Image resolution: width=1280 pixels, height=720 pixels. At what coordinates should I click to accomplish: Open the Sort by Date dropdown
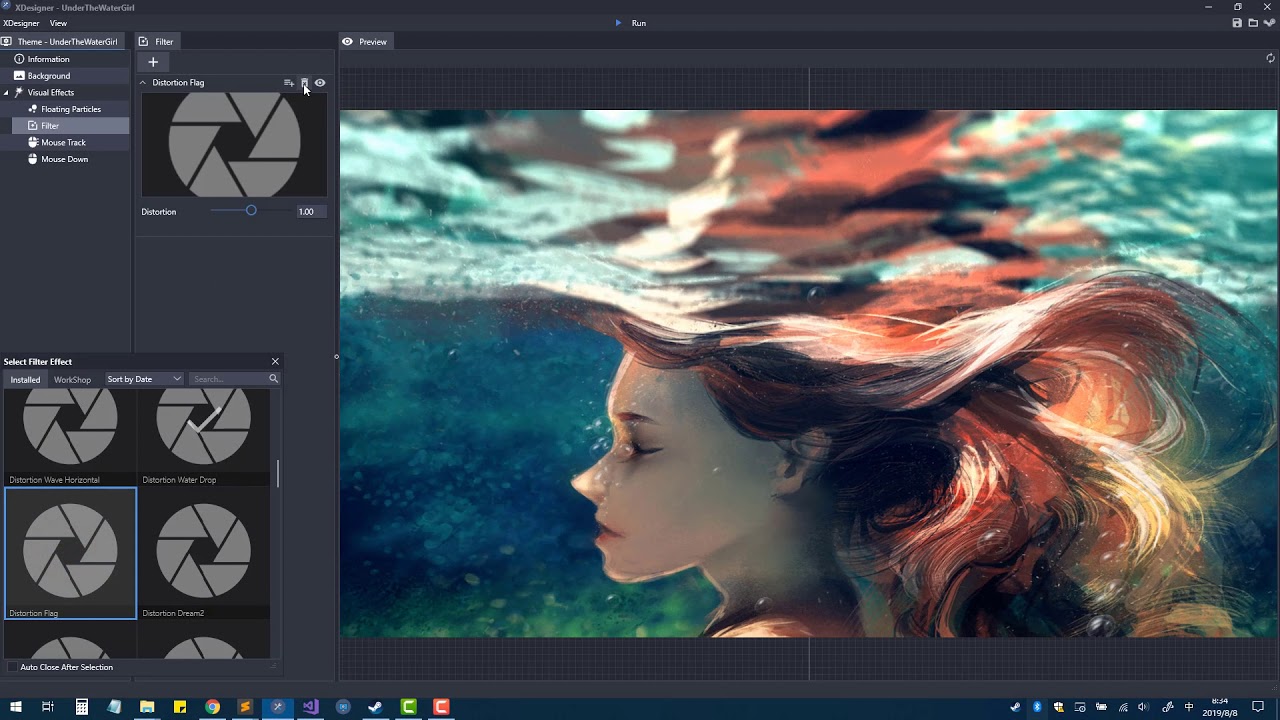click(144, 380)
